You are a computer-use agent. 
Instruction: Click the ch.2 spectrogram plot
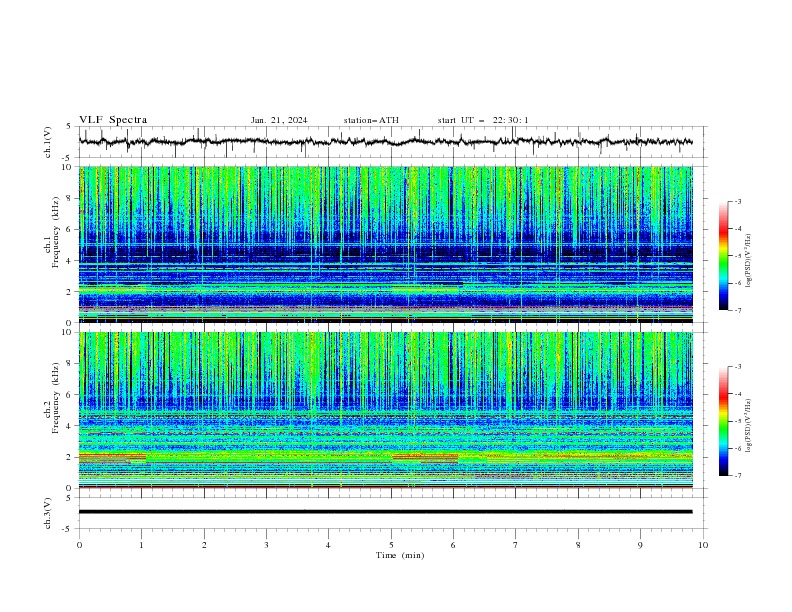[x=386, y=410]
